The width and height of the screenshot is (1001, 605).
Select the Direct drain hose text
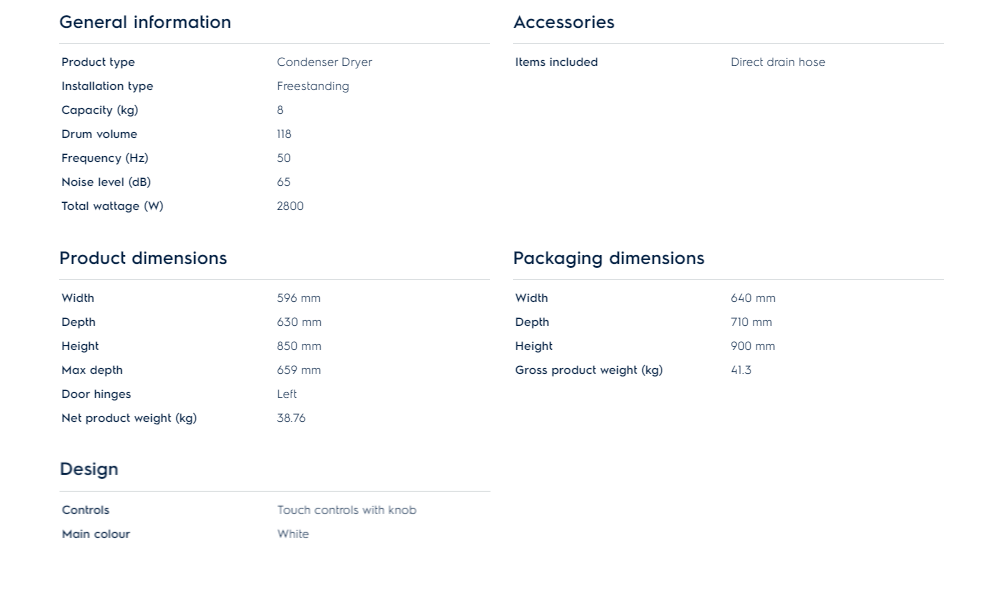pos(778,62)
